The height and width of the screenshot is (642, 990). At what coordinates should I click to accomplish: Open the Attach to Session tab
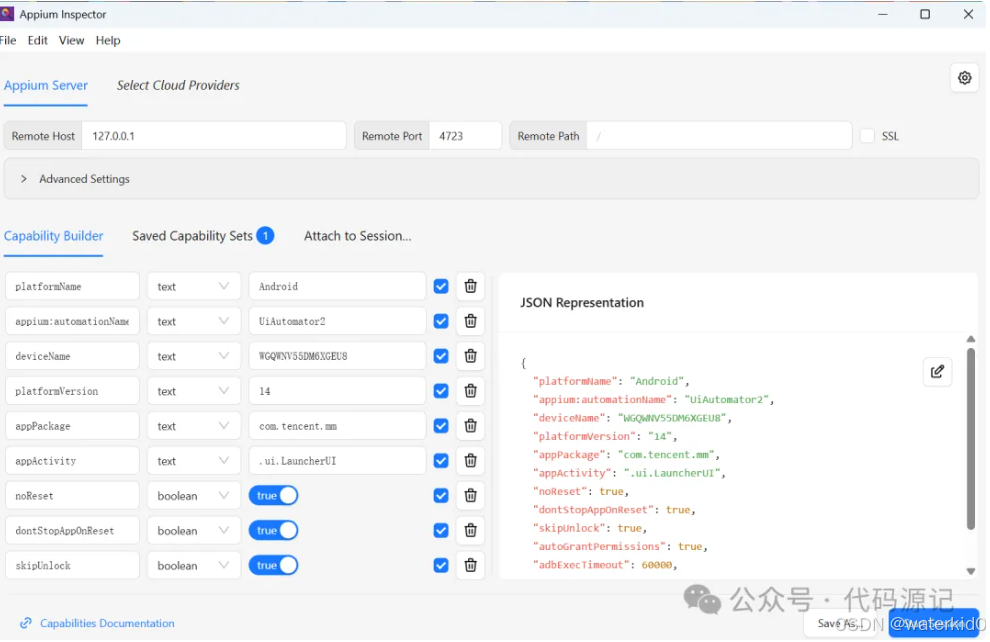point(359,237)
